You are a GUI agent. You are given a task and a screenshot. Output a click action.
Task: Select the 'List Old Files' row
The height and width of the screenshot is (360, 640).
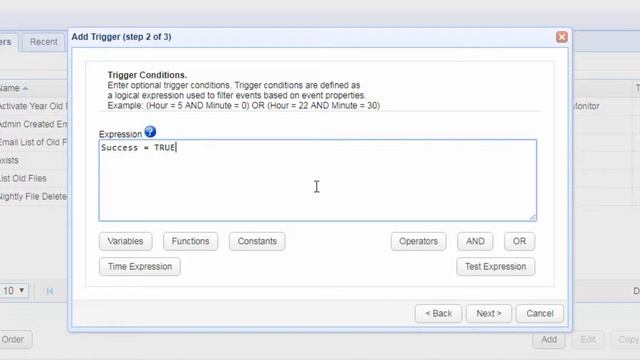pos(34,178)
